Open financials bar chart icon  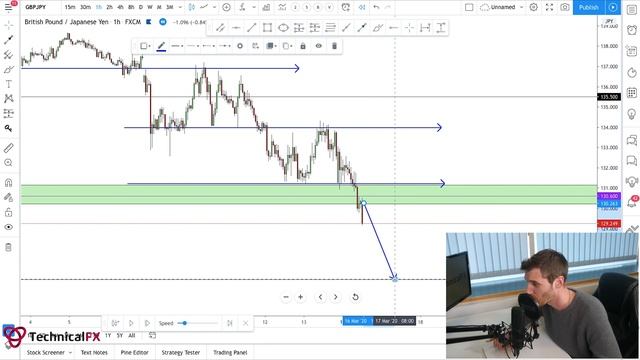[266, 7]
